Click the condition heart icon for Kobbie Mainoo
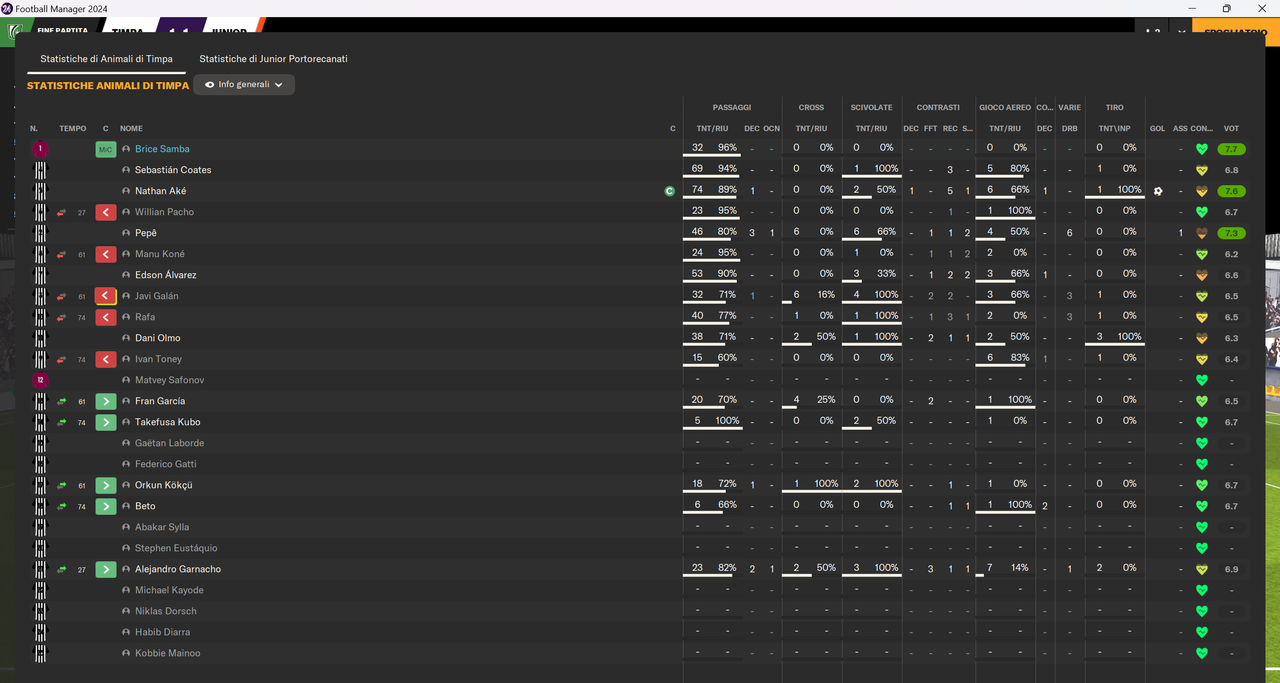This screenshot has width=1280, height=683. (1202, 653)
